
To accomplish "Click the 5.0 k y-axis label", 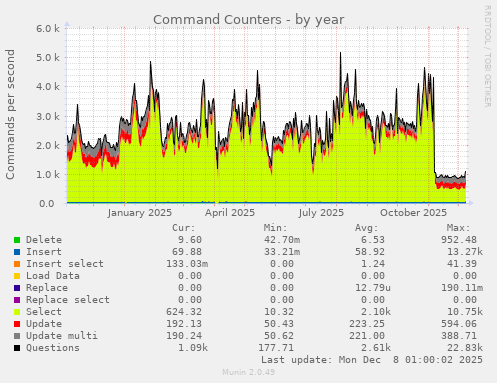I will point(48,58).
